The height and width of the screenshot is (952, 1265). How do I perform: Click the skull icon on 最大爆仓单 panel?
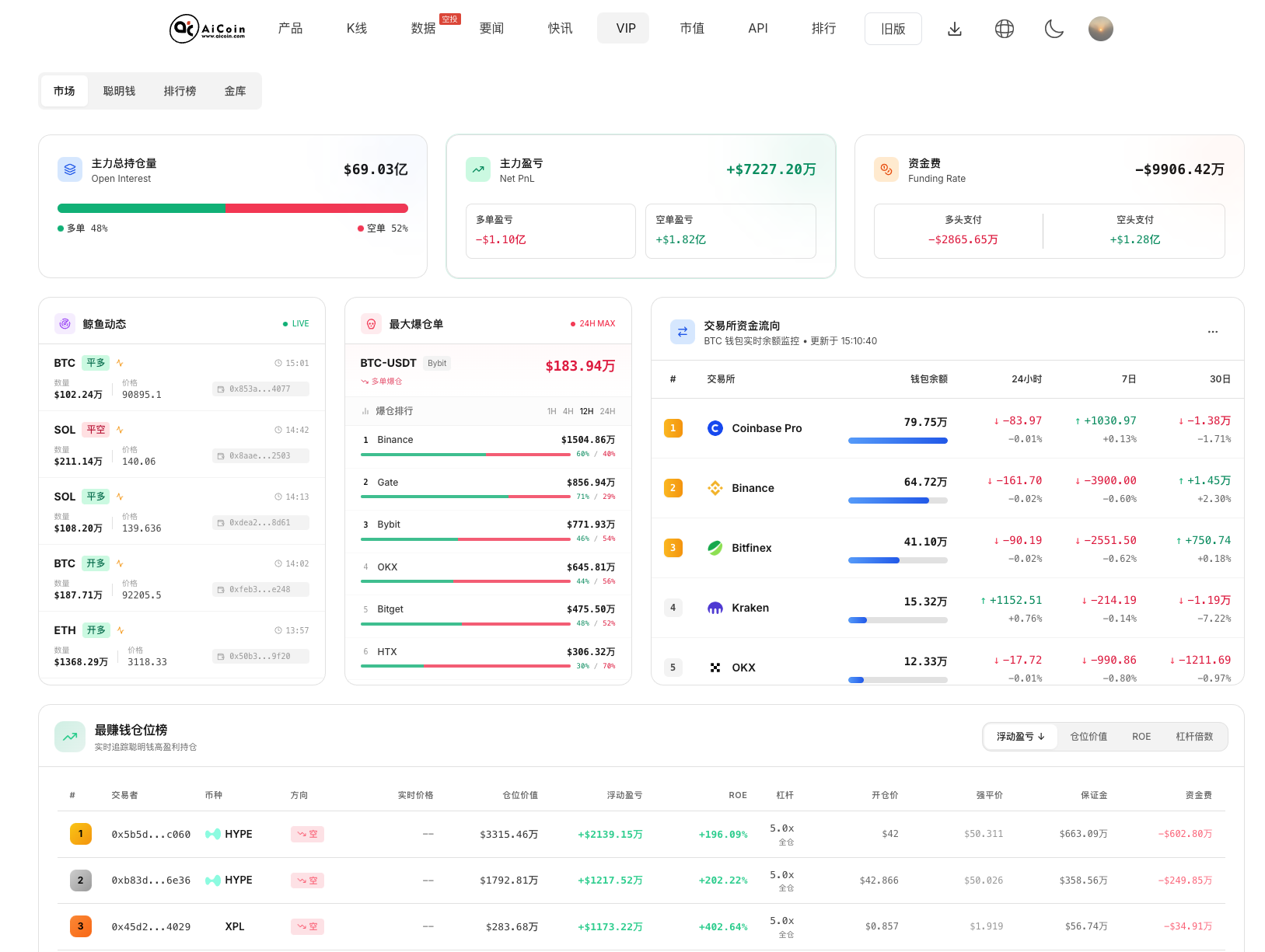371,323
